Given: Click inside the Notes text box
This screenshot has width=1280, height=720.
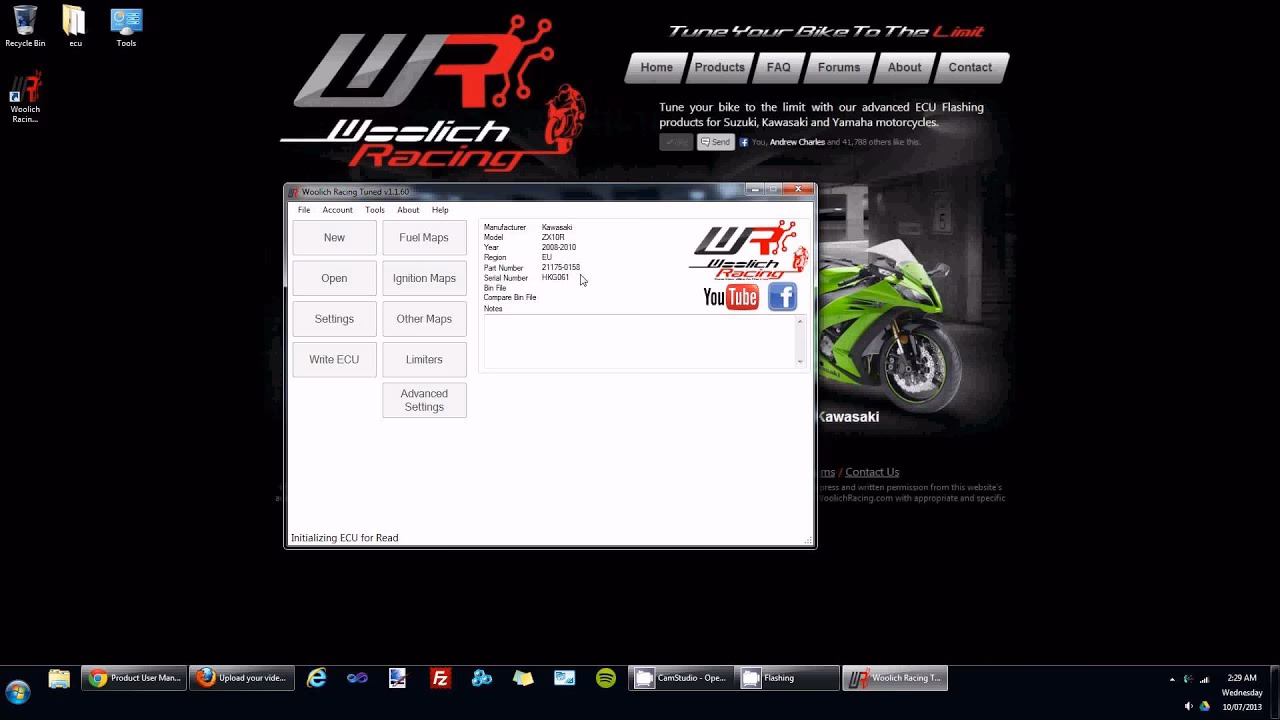Looking at the screenshot, I should pos(640,342).
